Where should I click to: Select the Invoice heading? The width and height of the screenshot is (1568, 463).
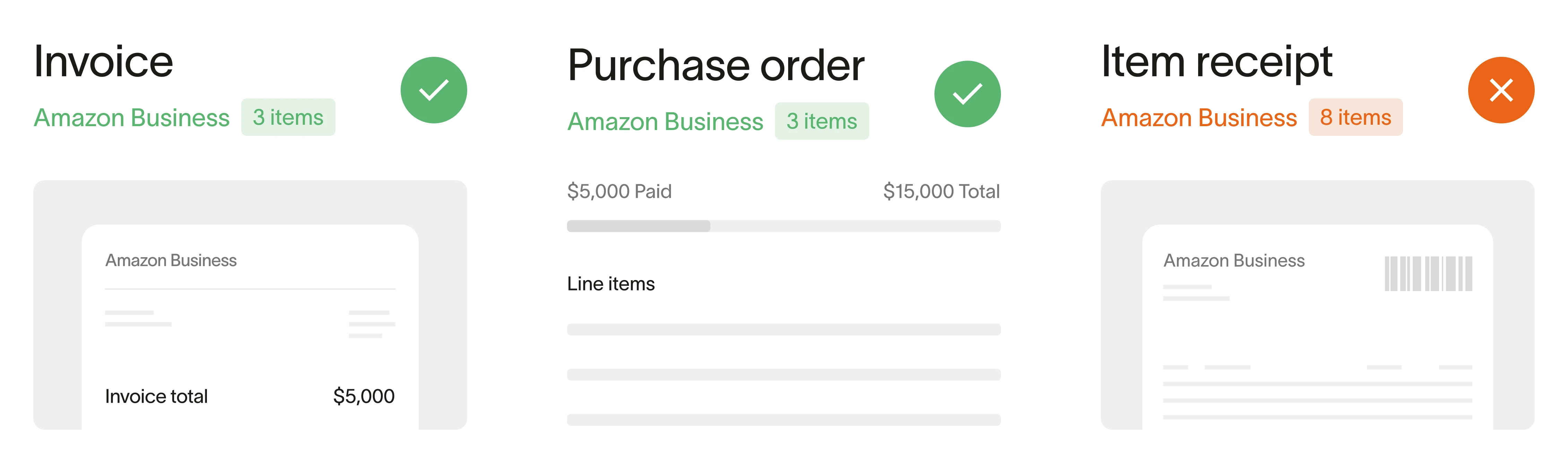pyautogui.click(x=104, y=61)
